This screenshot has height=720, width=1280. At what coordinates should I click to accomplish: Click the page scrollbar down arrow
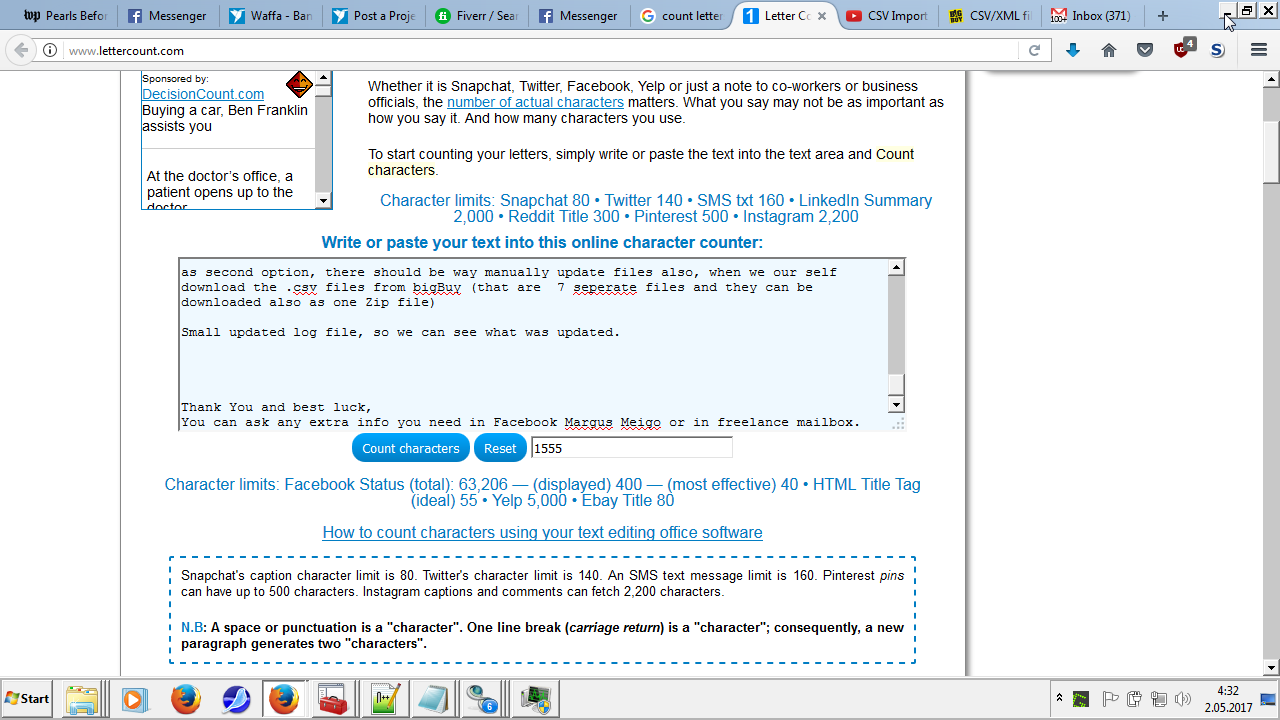[x=1271, y=668]
